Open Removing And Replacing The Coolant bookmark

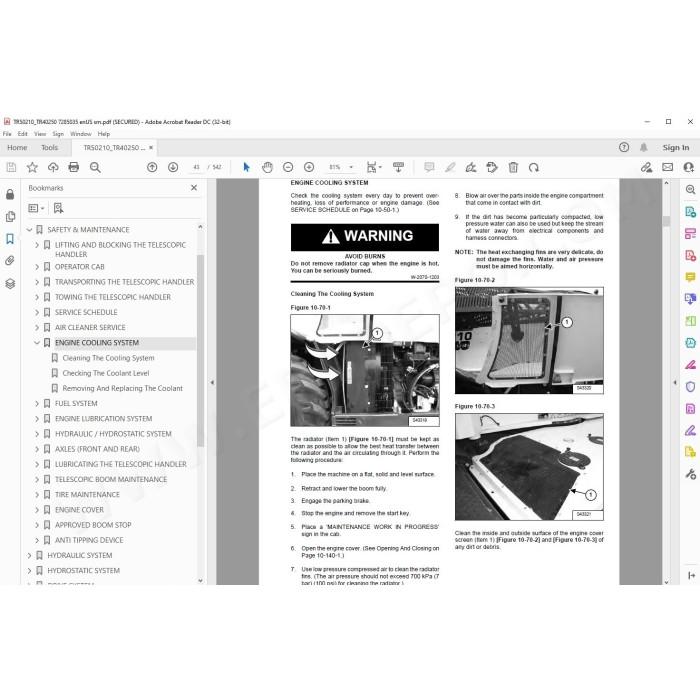(122, 388)
